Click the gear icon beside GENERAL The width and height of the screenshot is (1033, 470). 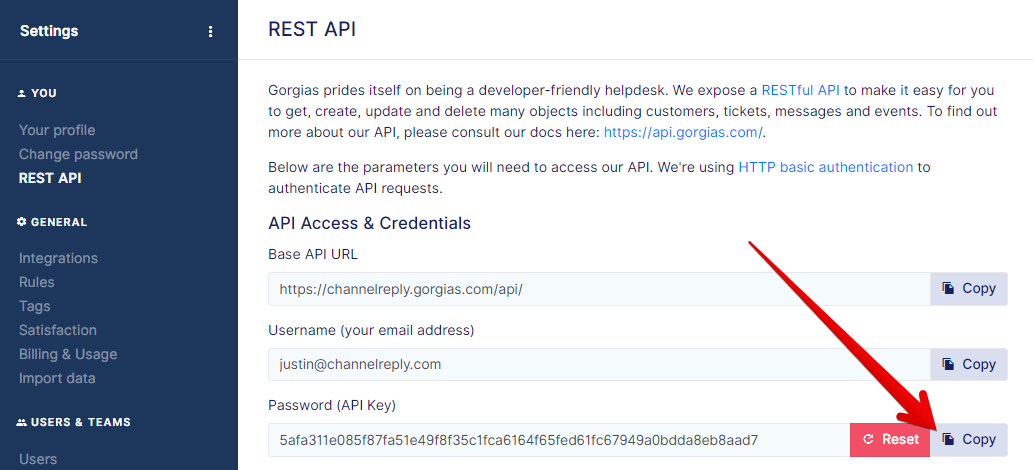pos(22,222)
